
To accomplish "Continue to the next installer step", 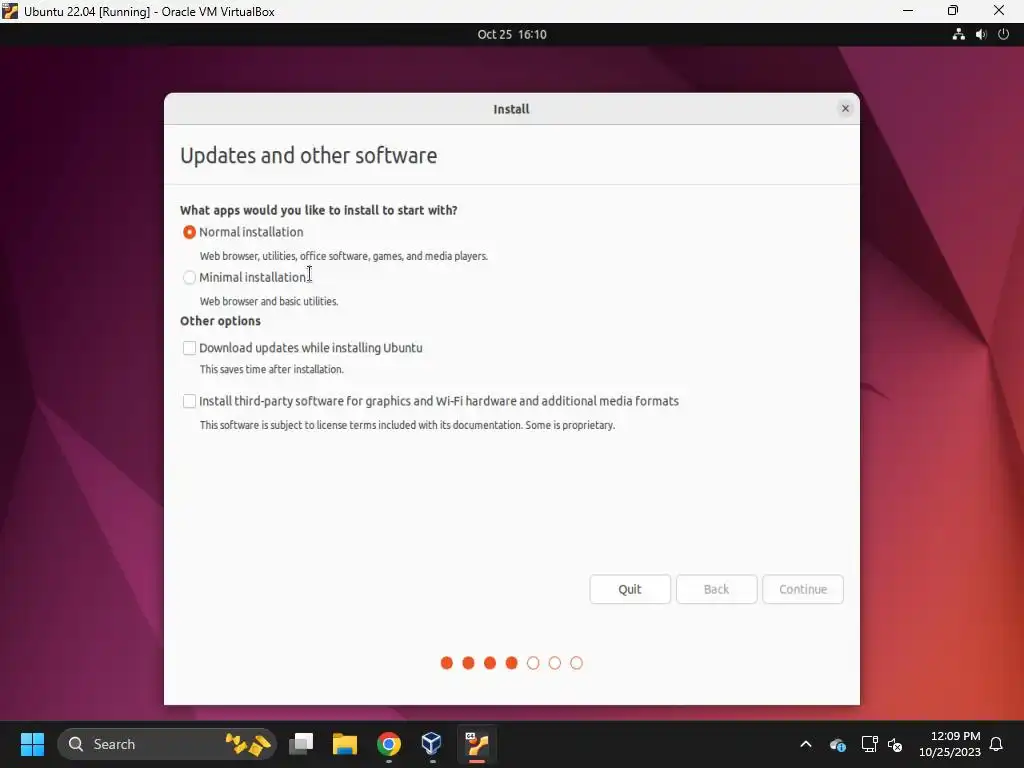I will 803,589.
